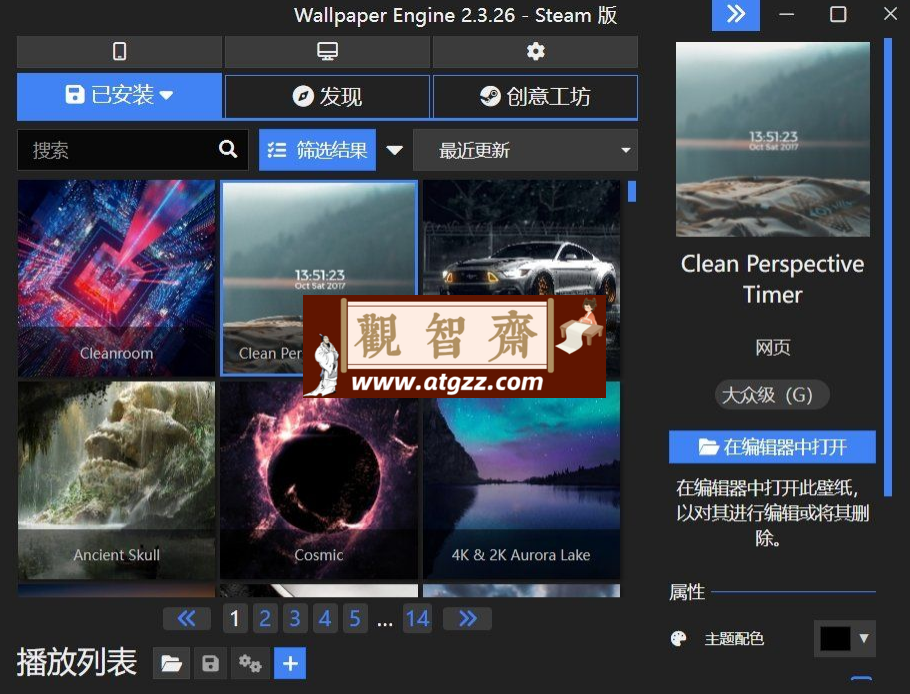Screen dimensions: 910x694
Task: Close the Wallpaper Engine window
Action: (890, 14)
